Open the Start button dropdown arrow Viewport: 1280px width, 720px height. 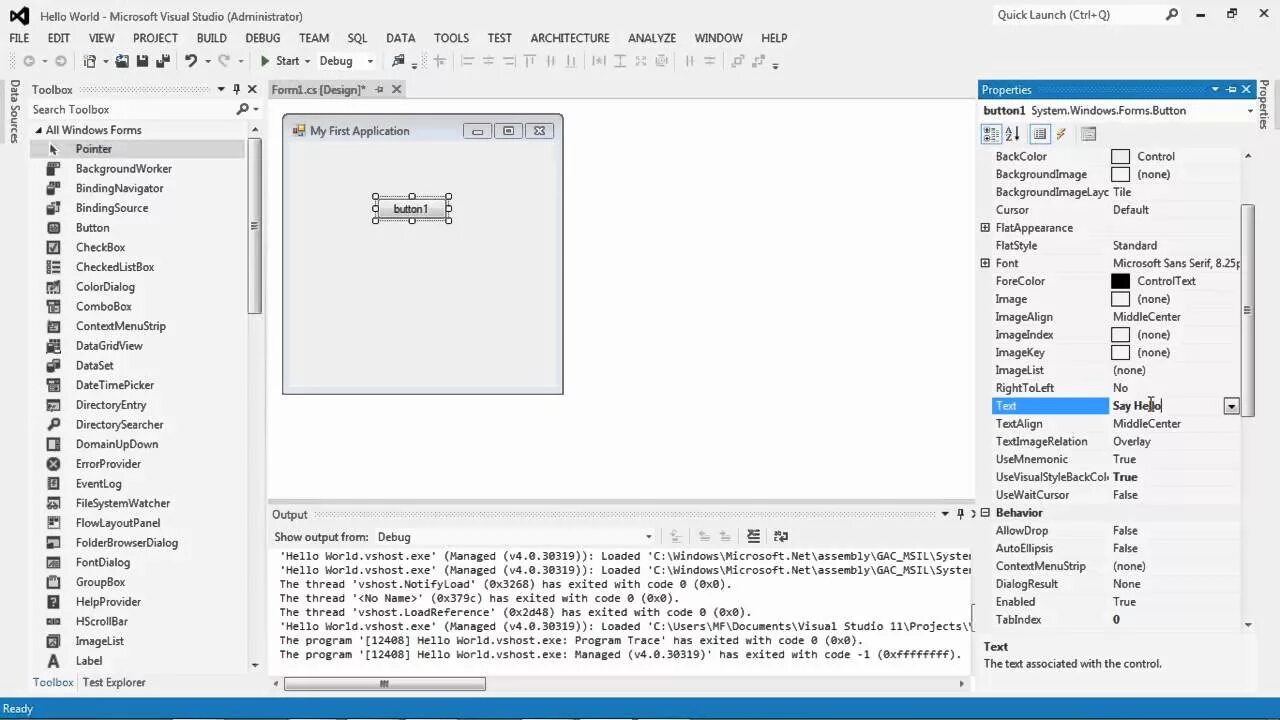pyautogui.click(x=307, y=61)
